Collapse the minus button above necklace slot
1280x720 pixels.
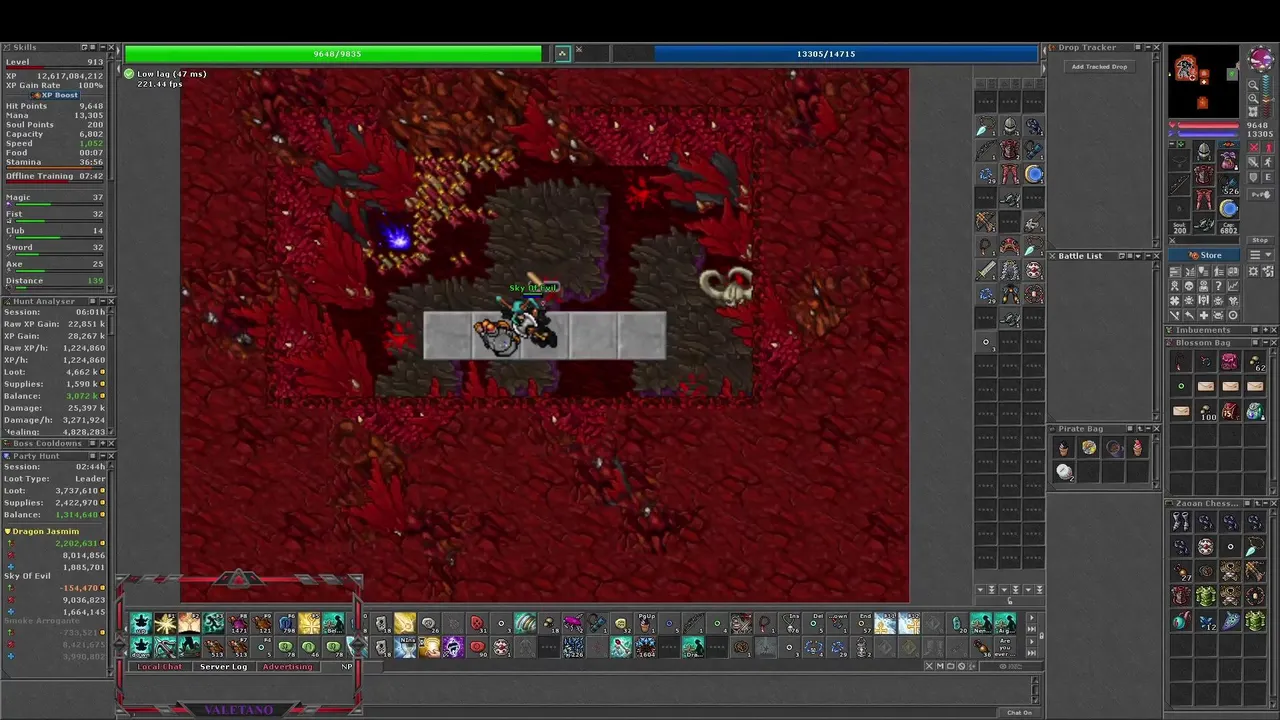[x=1172, y=144]
